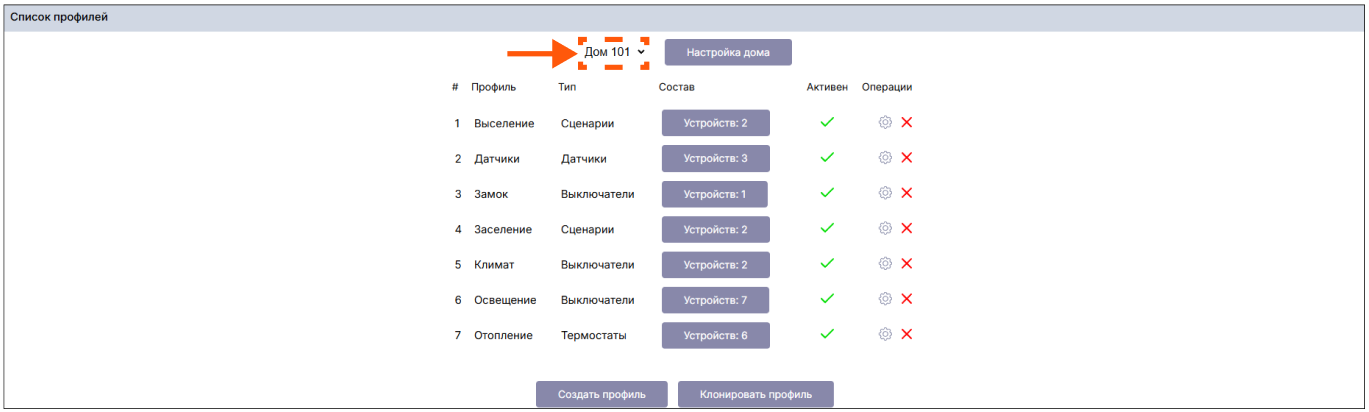Toggle active checkmark for Выселение profile
The width and height of the screenshot is (1369, 412).
827,122
